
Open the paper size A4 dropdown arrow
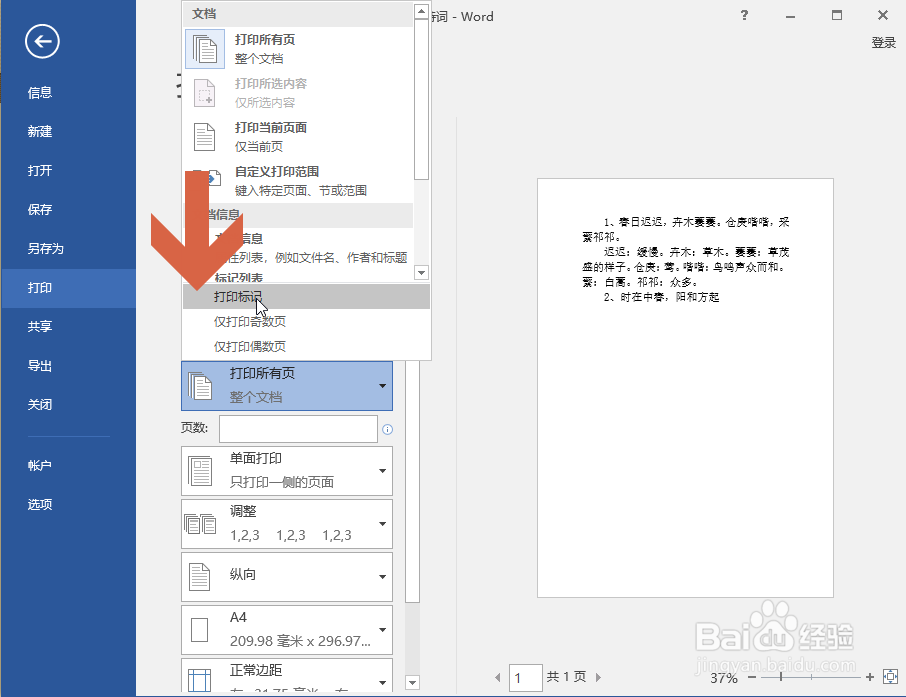380,630
